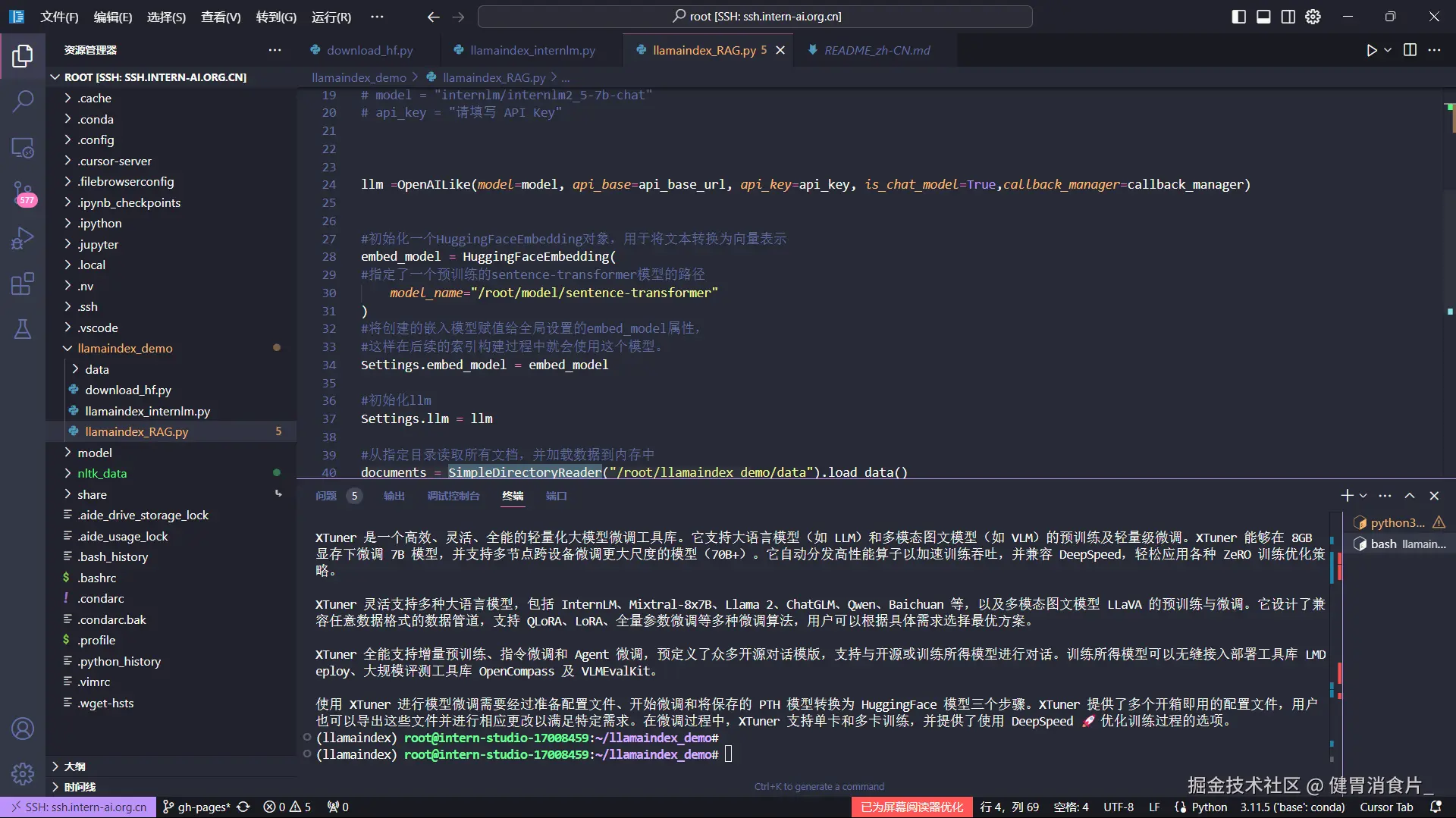Switch to the llamaindex_internlm.py tab
The width and height of the screenshot is (1456, 818).
(532, 50)
